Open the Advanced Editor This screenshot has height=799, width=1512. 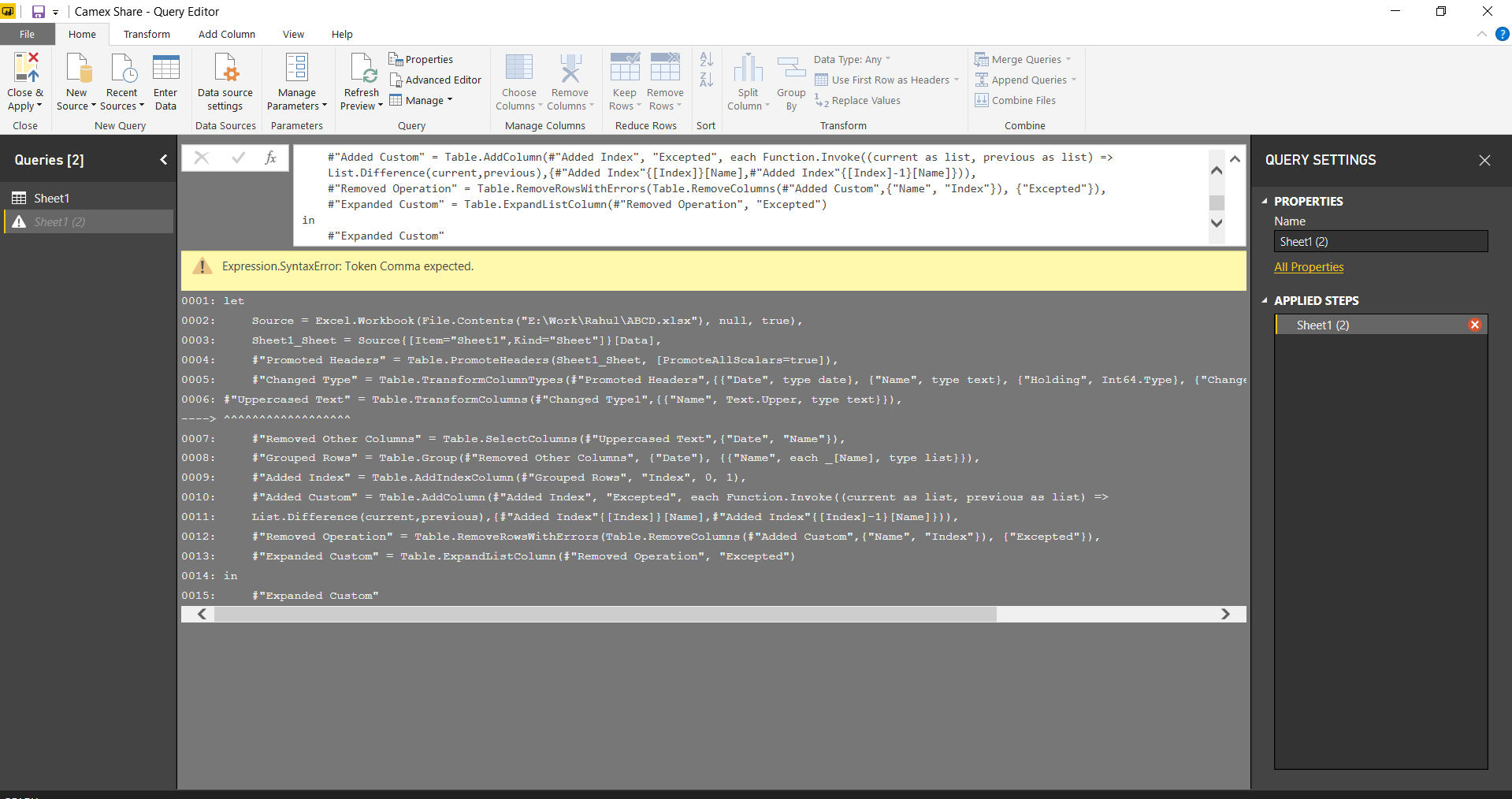point(435,80)
